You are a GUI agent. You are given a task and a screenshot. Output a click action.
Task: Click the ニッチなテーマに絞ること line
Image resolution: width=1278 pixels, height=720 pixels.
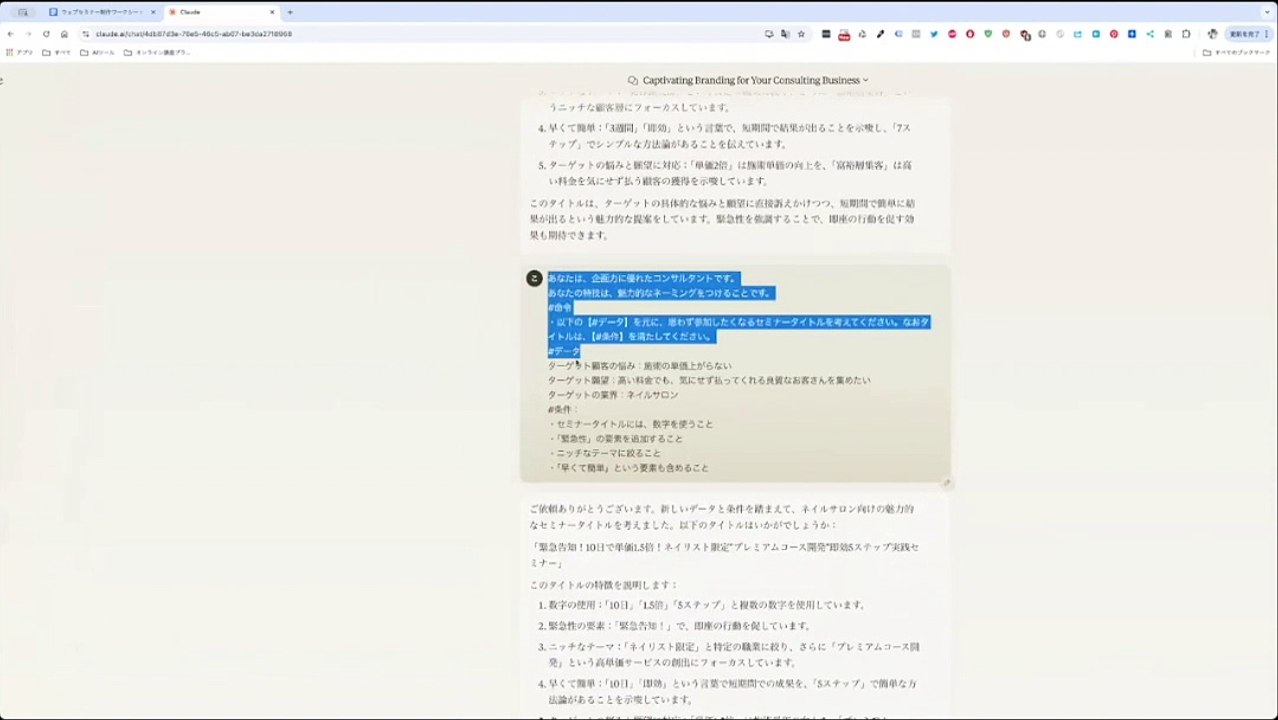[604, 453]
